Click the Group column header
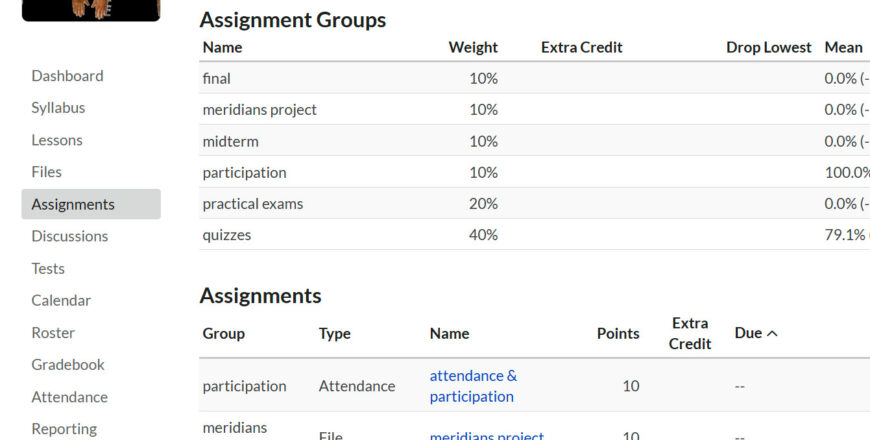Screen dimensions: 870x440 [x=224, y=333]
